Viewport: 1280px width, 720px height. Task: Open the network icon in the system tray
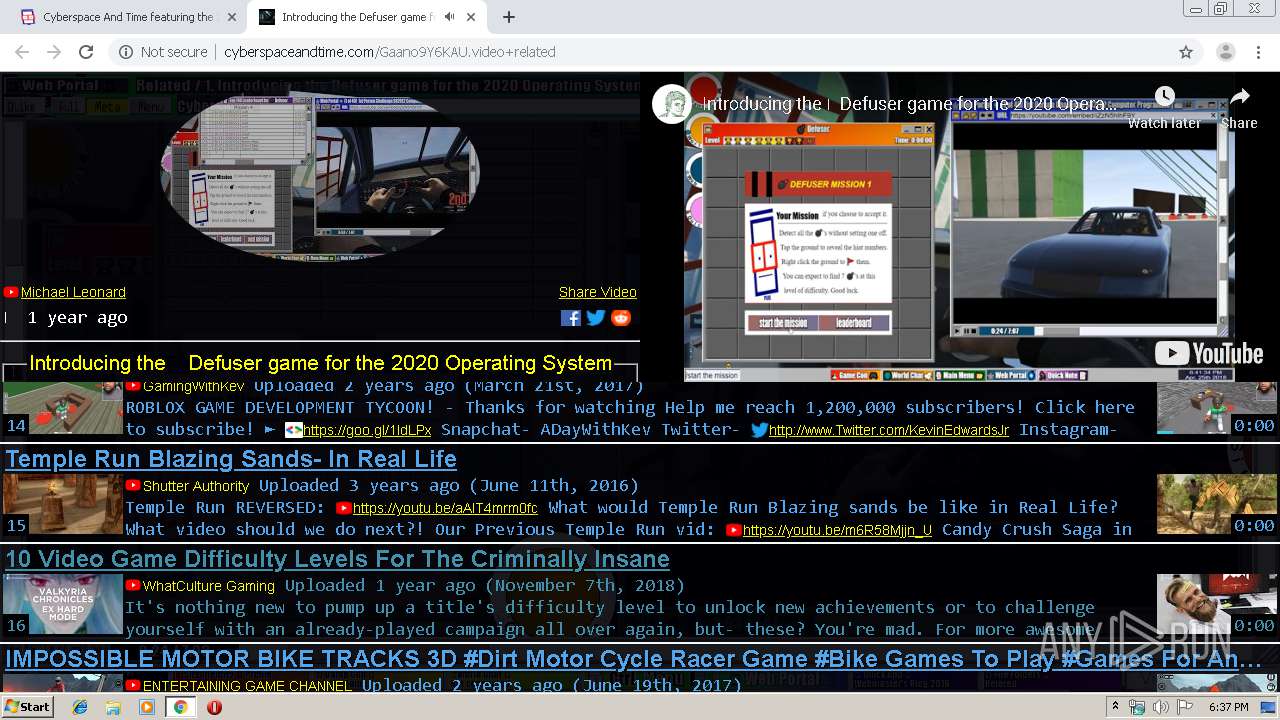pos(1137,707)
